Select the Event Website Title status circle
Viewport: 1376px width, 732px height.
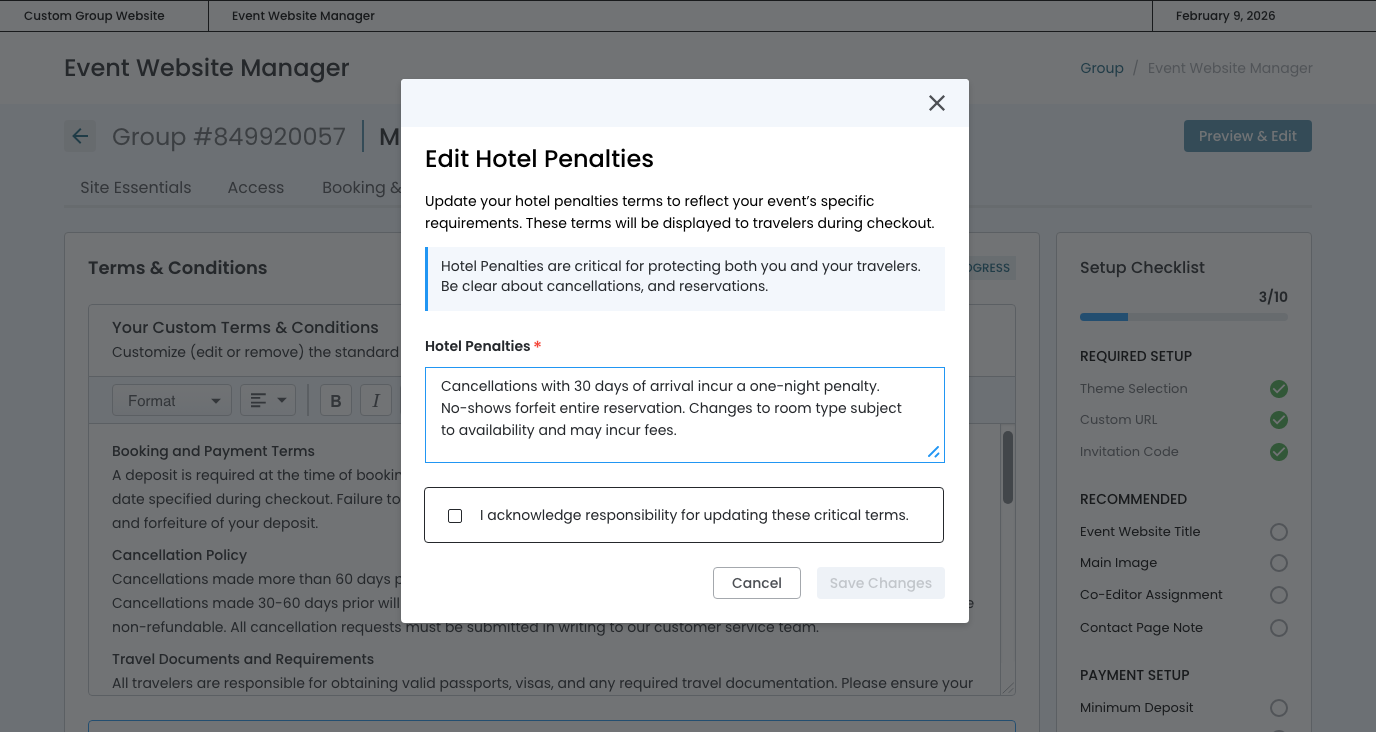(x=1278, y=532)
